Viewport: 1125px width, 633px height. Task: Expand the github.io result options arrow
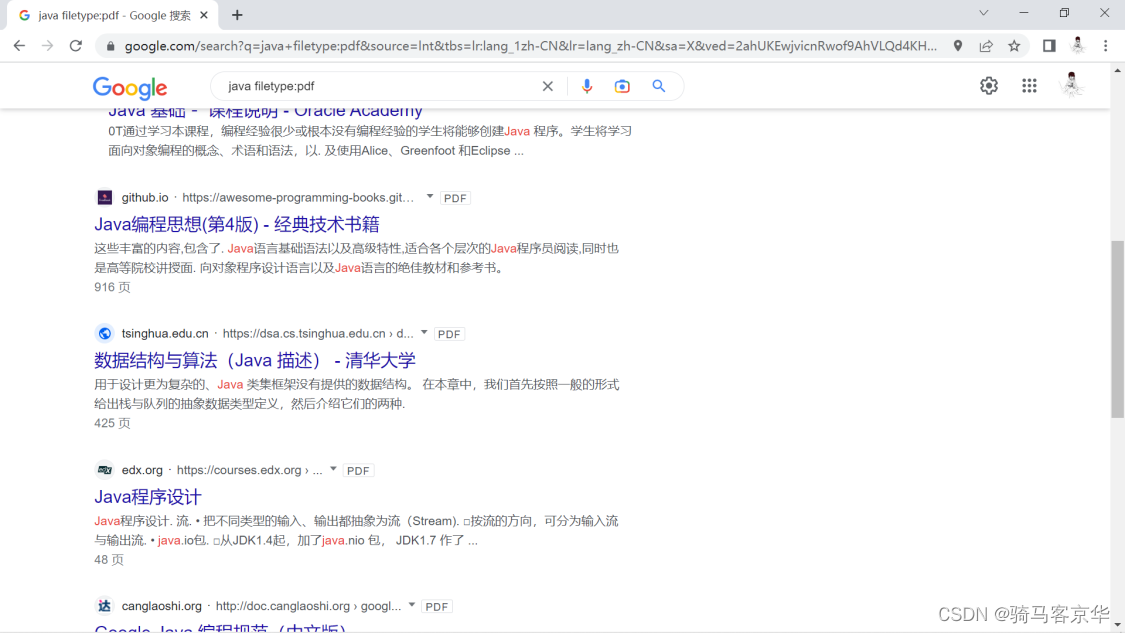[x=430, y=197]
